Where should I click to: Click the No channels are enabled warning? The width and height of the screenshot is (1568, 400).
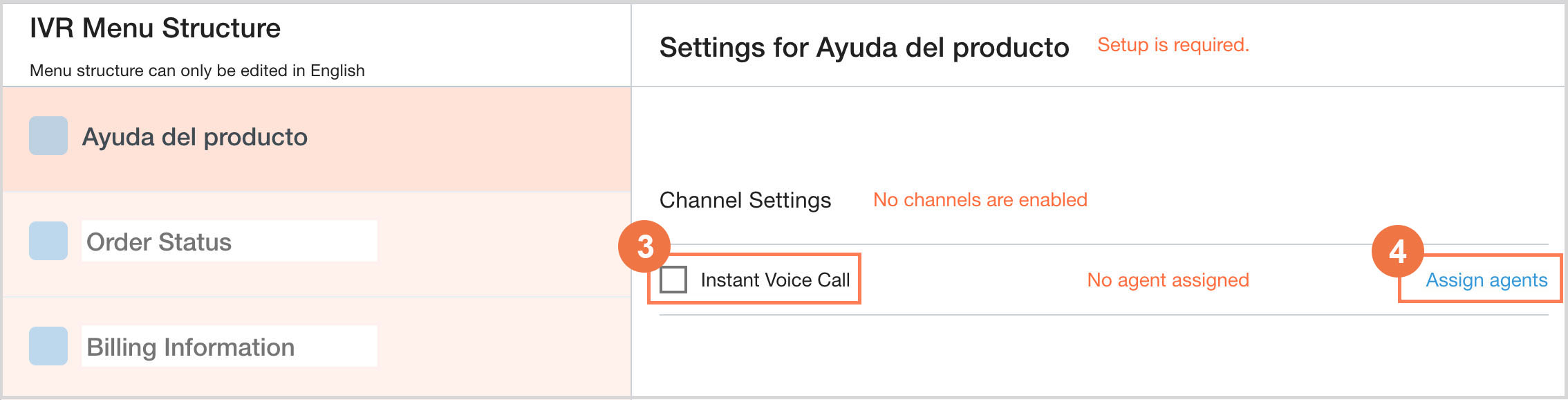[980, 200]
